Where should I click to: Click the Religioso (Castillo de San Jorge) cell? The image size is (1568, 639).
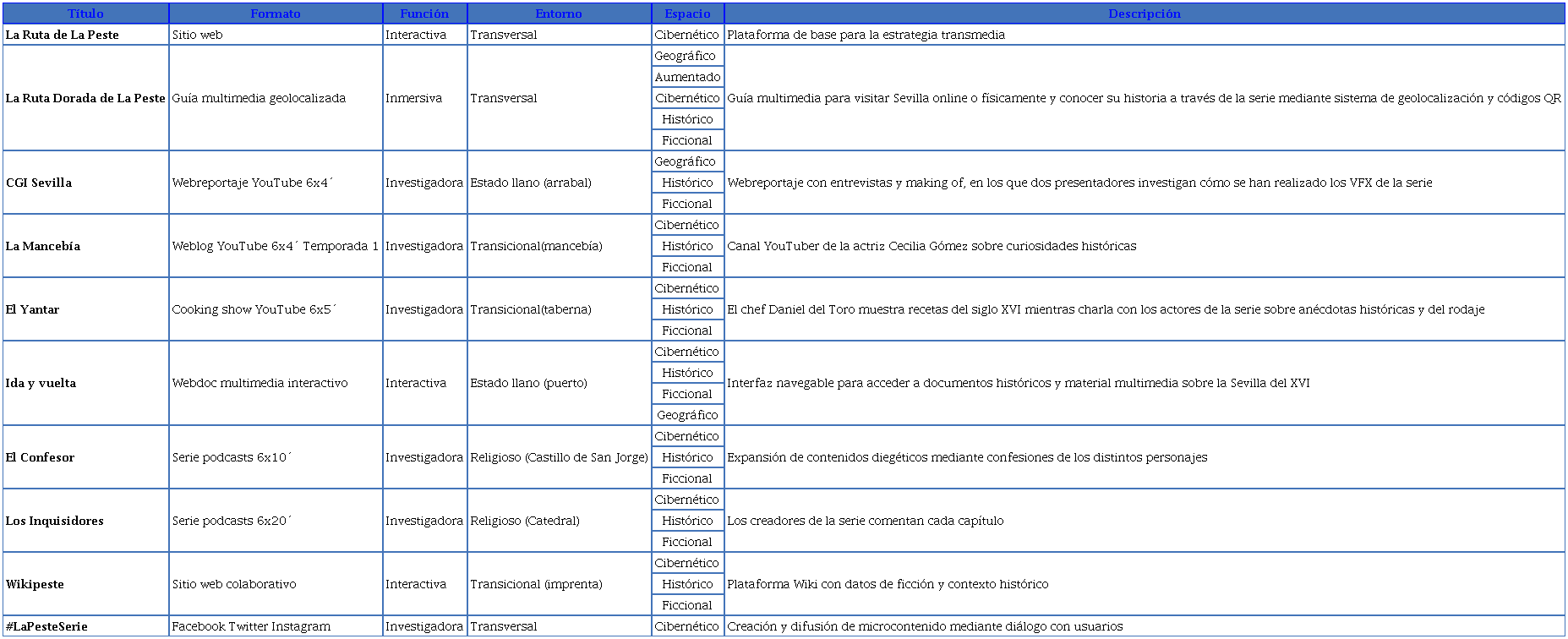(x=559, y=457)
